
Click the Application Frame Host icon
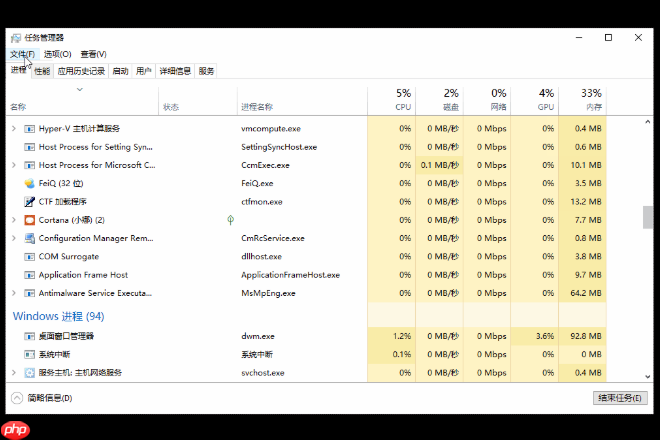(29, 275)
